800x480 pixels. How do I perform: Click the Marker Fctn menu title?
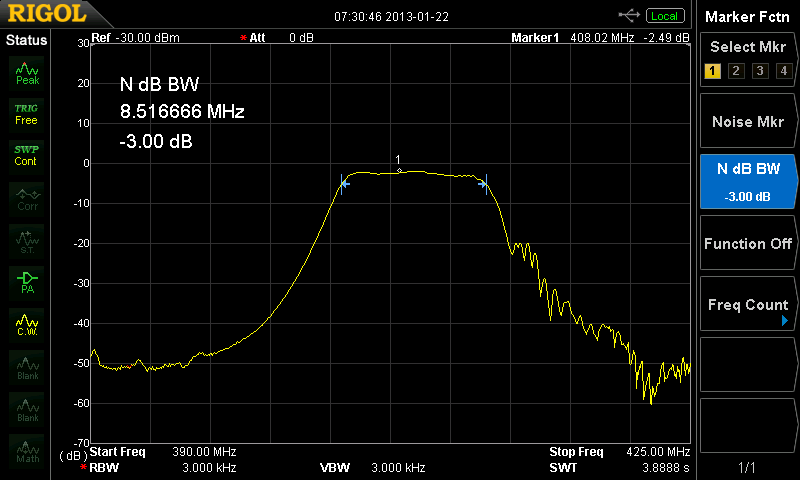747,17
